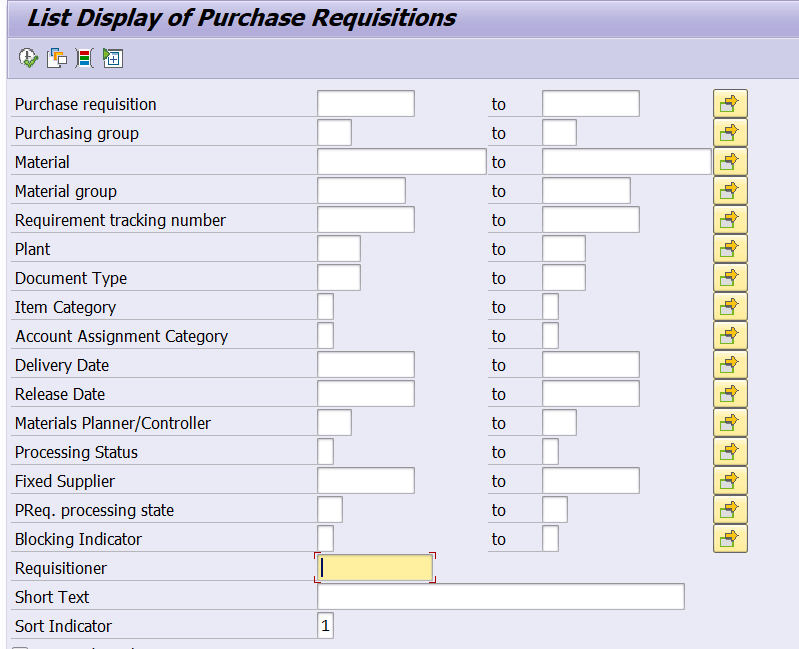Open multiple selection for Delivery Date
The image size is (799, 649).
coord(730,365)
